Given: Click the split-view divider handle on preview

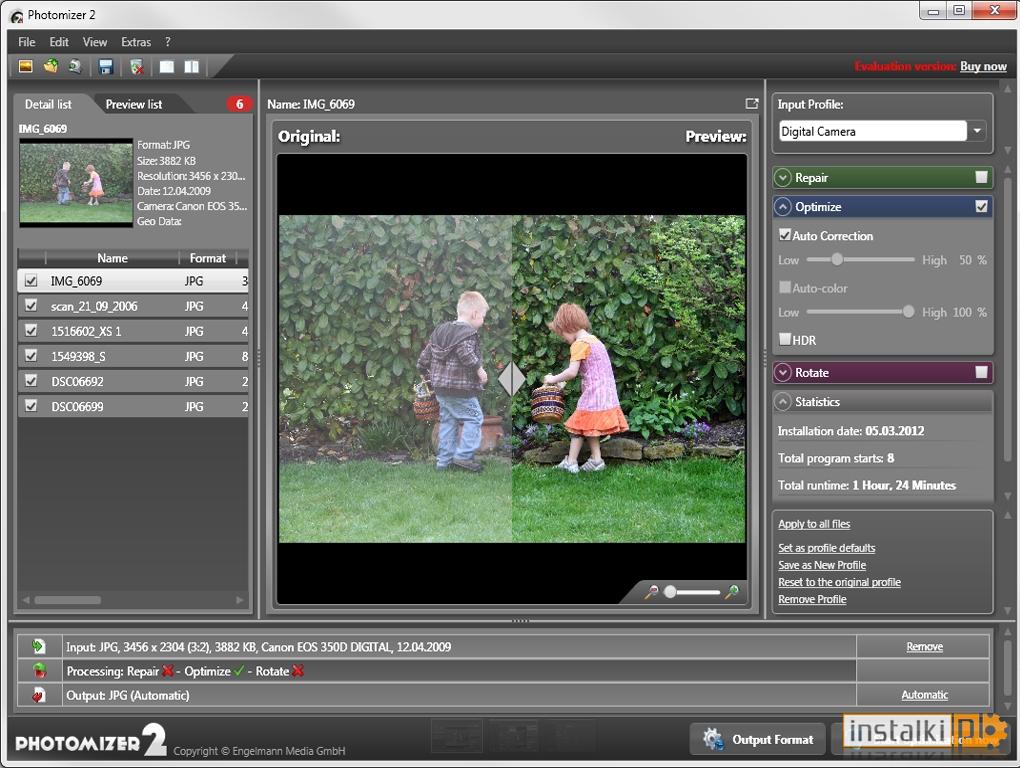Looking at the screenshot, I should (512, 379).
